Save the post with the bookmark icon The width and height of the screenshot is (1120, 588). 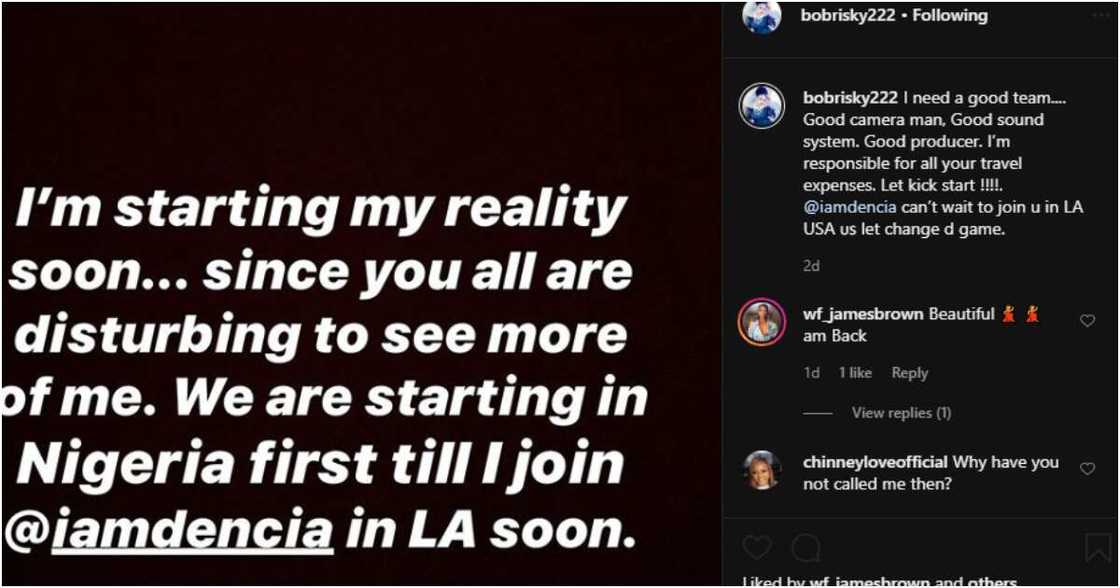point(1097,547)
